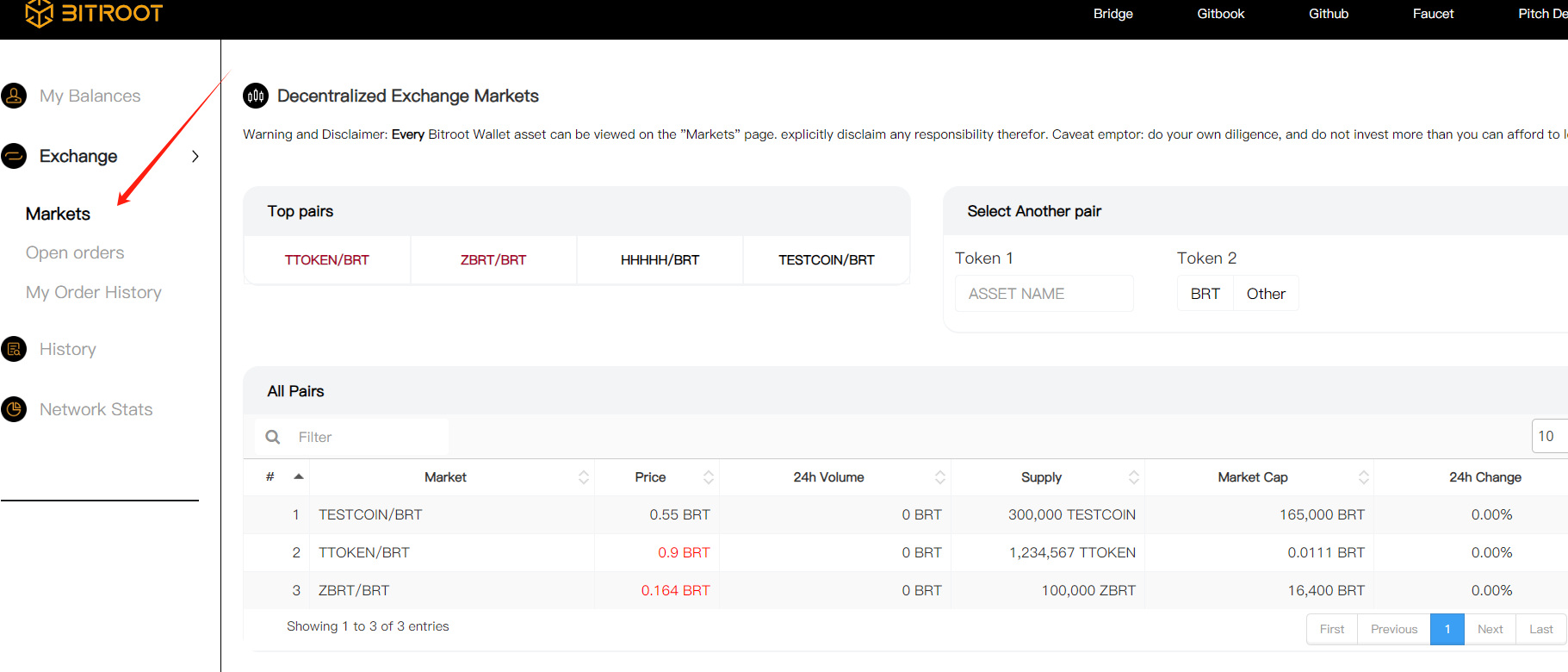Open the Faucet menu item
This screenshot has width=1568, height=672.
click(x=1433, y=14)
